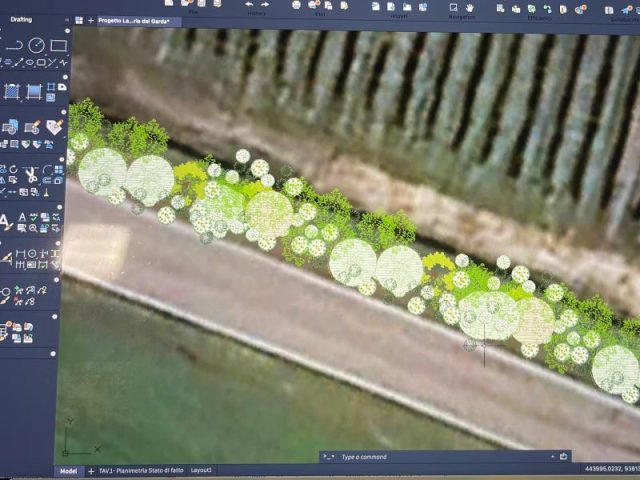The width and height of the screenshot is (640, 480).
Task: Click the Redo arrow in History group
Action: 265,4
